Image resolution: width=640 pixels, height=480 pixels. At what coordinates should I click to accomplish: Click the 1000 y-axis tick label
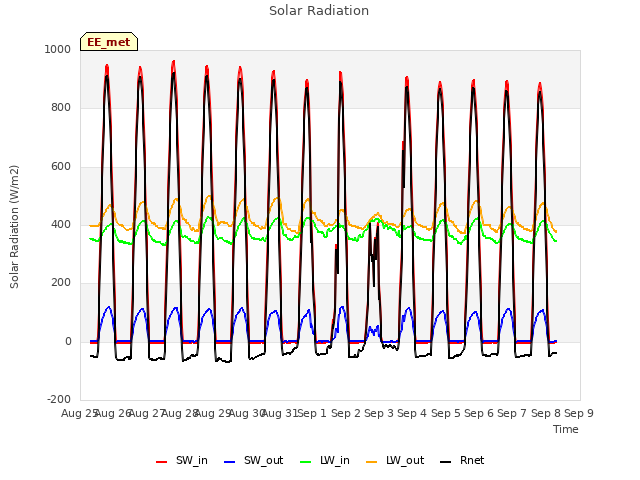[x=58, y=49]
